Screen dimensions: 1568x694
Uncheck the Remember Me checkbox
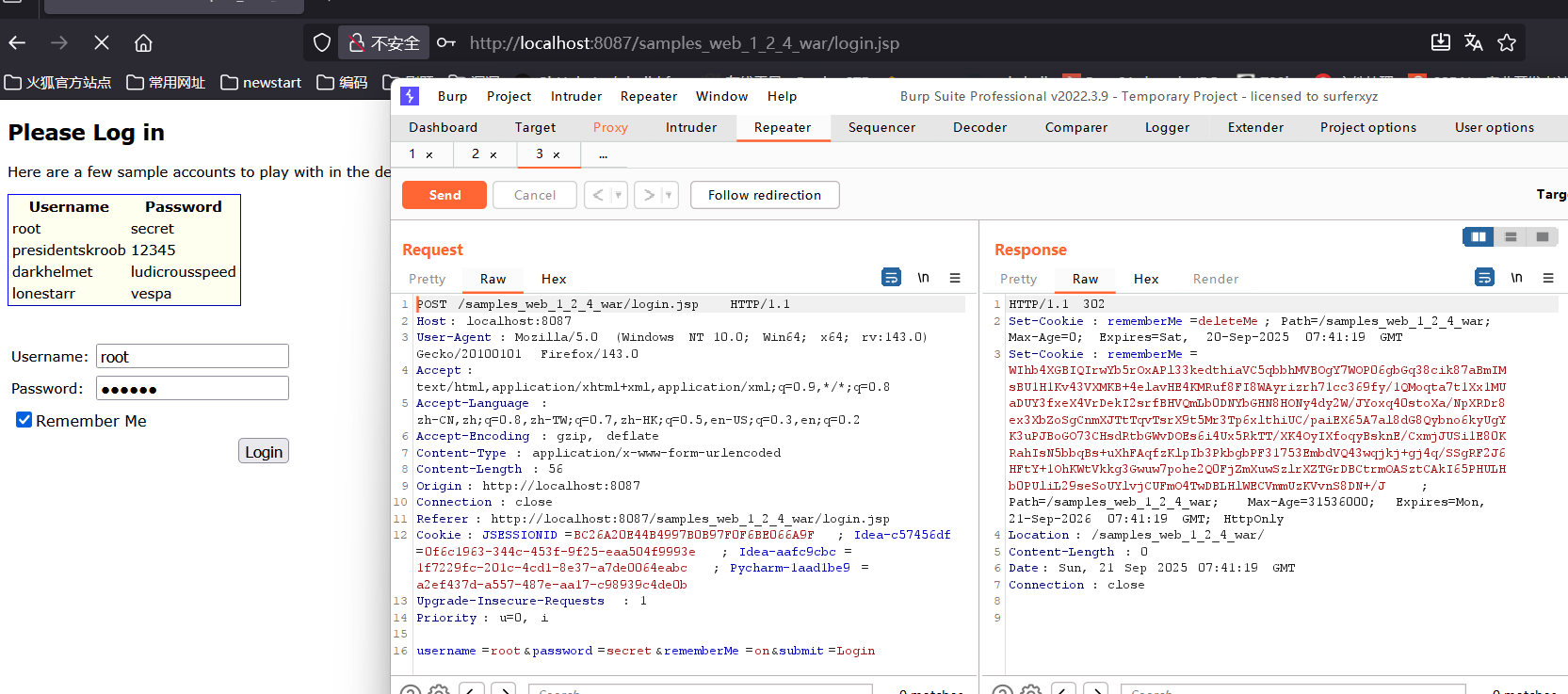click(x=24, y=420)
